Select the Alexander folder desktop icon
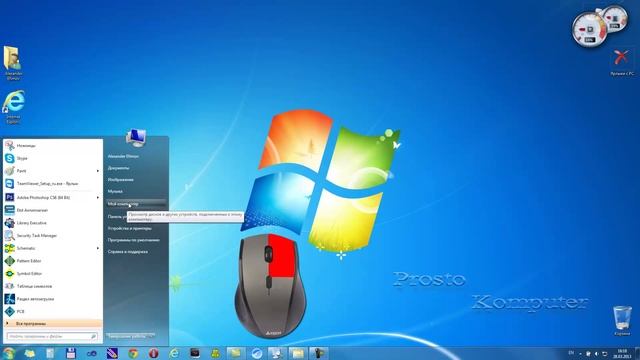The width and height of the screenshot is (640, 360). coord(13,62)
